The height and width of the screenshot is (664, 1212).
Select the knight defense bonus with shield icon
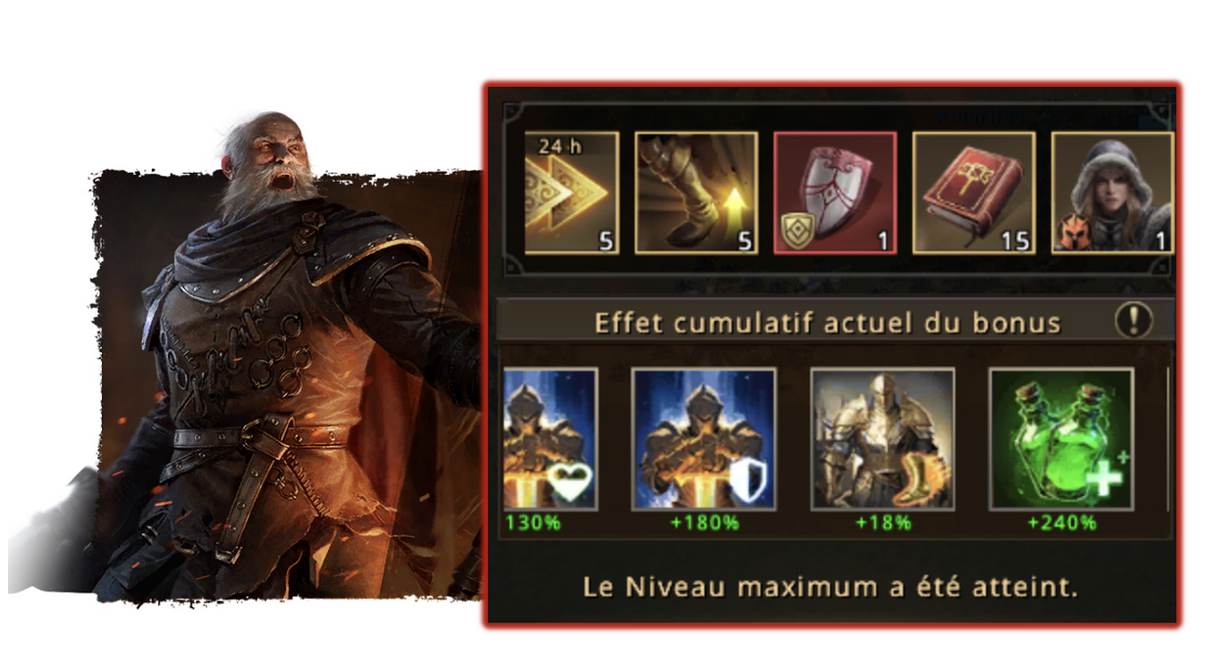705,439
